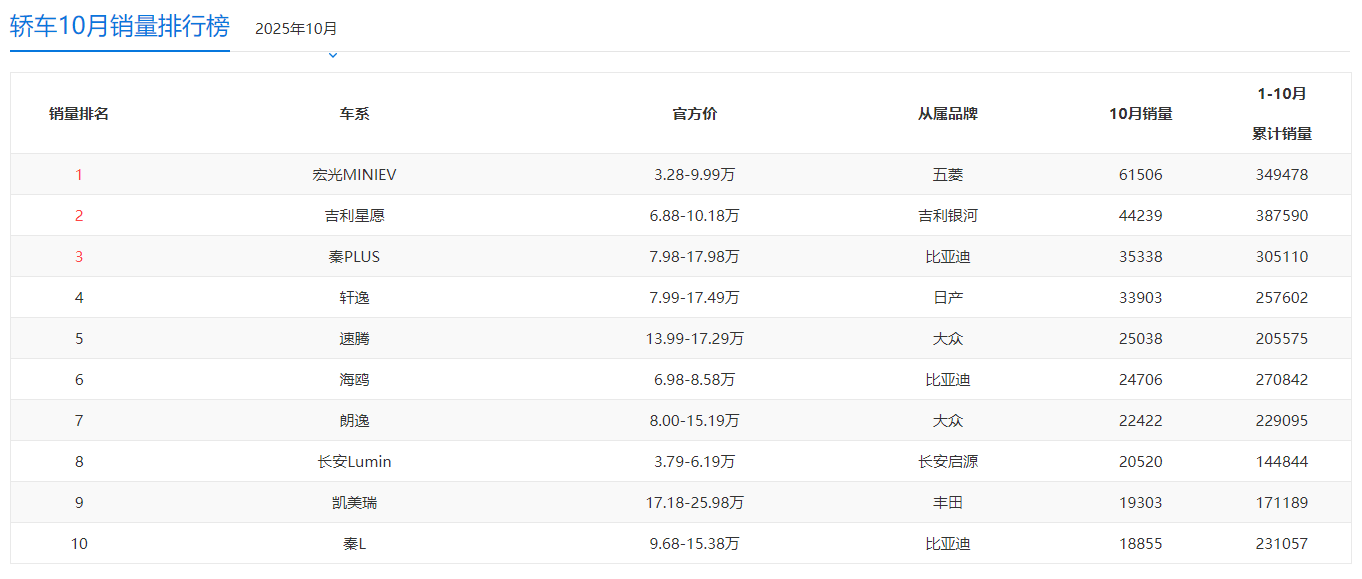Screen dimensions: 1362x579
Task: Click the 比亚迪 brand in 秦L row
Action: click(947, 544)
